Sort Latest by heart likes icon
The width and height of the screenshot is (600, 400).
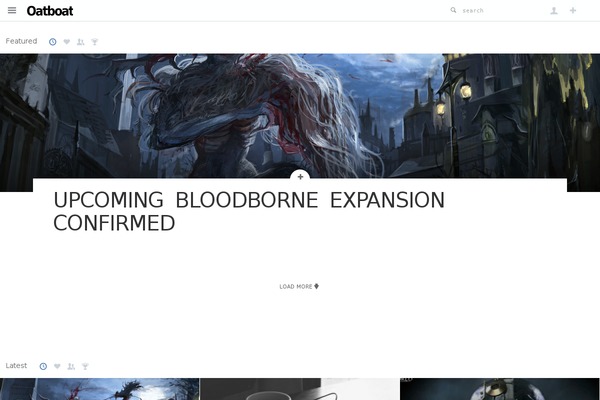[x=57, y=366]
